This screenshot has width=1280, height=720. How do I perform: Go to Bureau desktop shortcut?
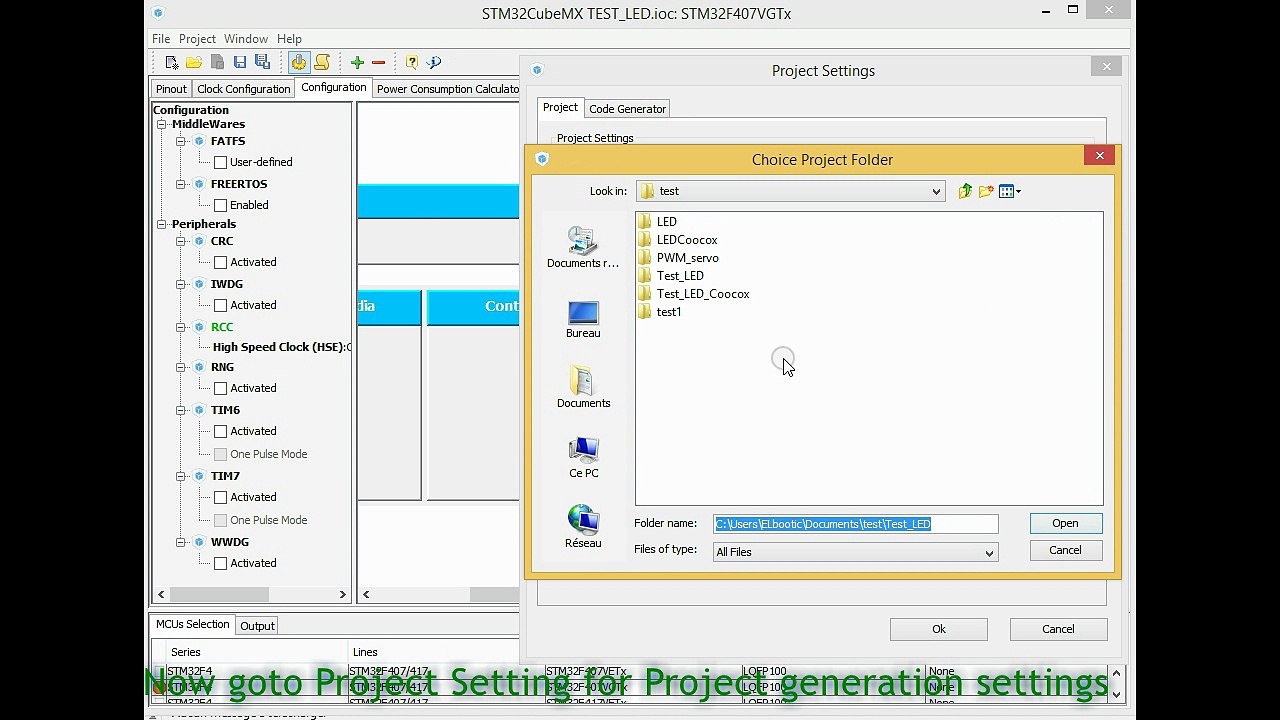pyautogui.click(x=583, y=320)
